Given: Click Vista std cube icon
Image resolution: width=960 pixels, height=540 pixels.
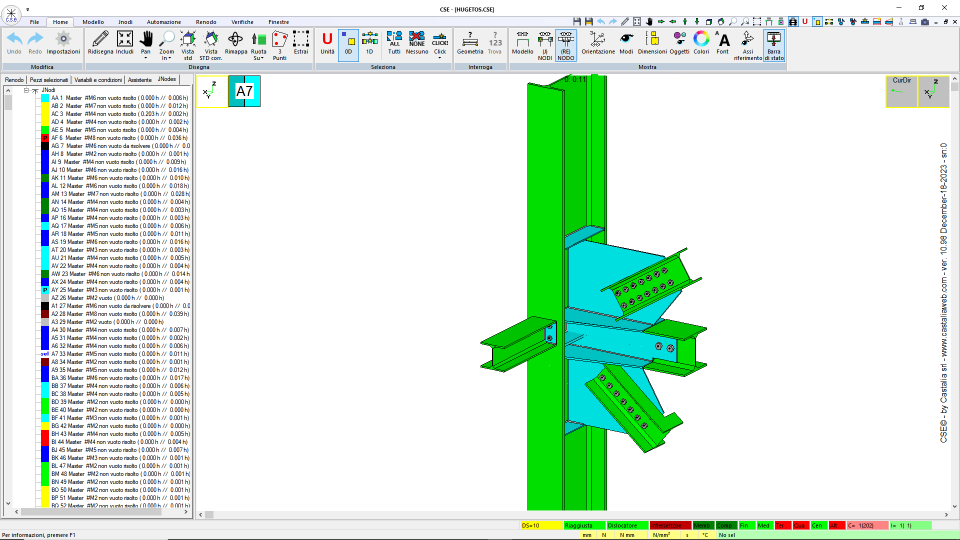Looking at the screenshot, I should [188, 40].
